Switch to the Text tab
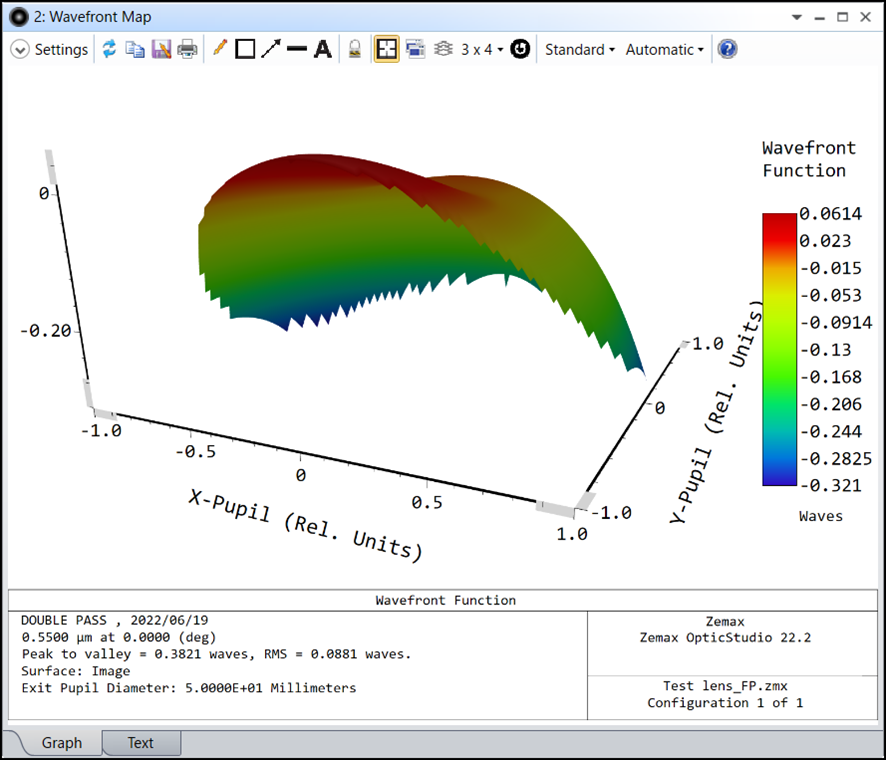The width and height of the screenshot is (886, 760). (141, 742)
